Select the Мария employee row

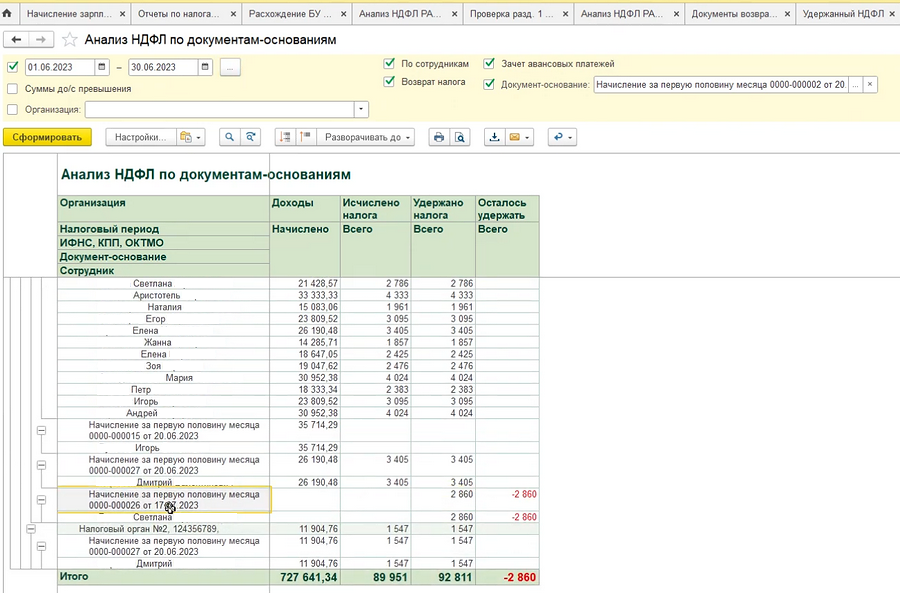pos(179,378)
